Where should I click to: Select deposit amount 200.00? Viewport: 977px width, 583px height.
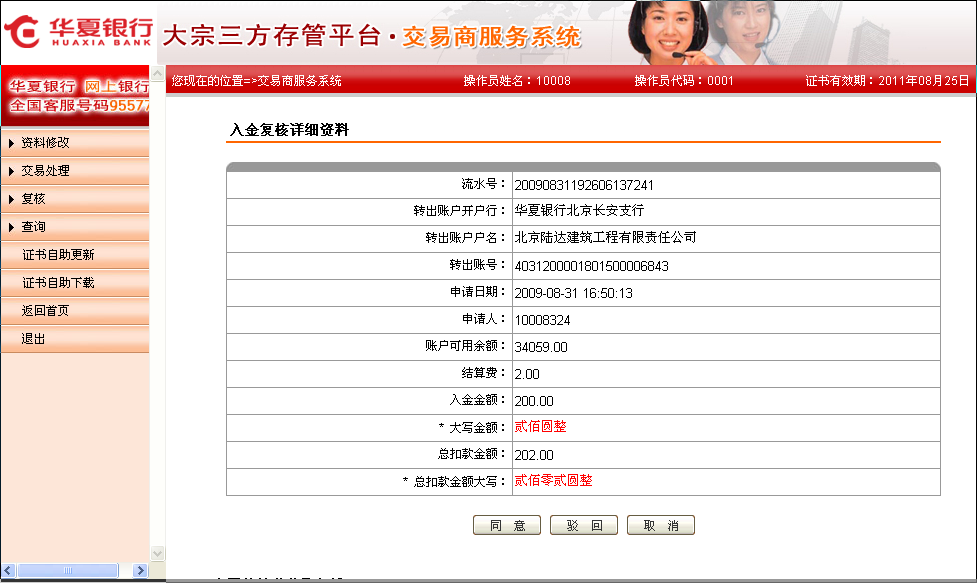(x=534, y=401)
